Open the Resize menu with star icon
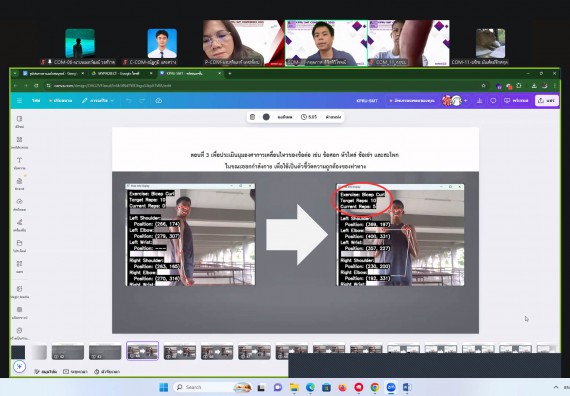 coord(60,100)
